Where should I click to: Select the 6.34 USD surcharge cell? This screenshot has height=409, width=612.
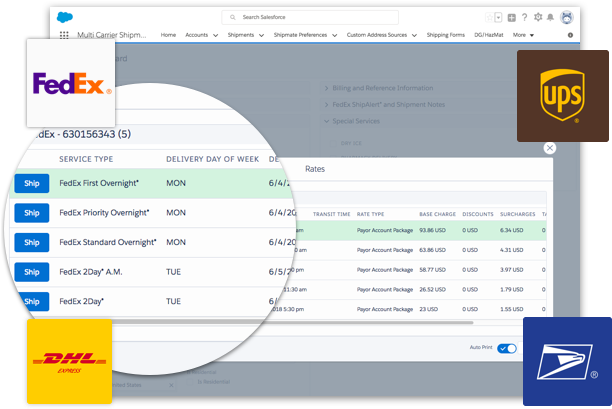tap(512, 230)
